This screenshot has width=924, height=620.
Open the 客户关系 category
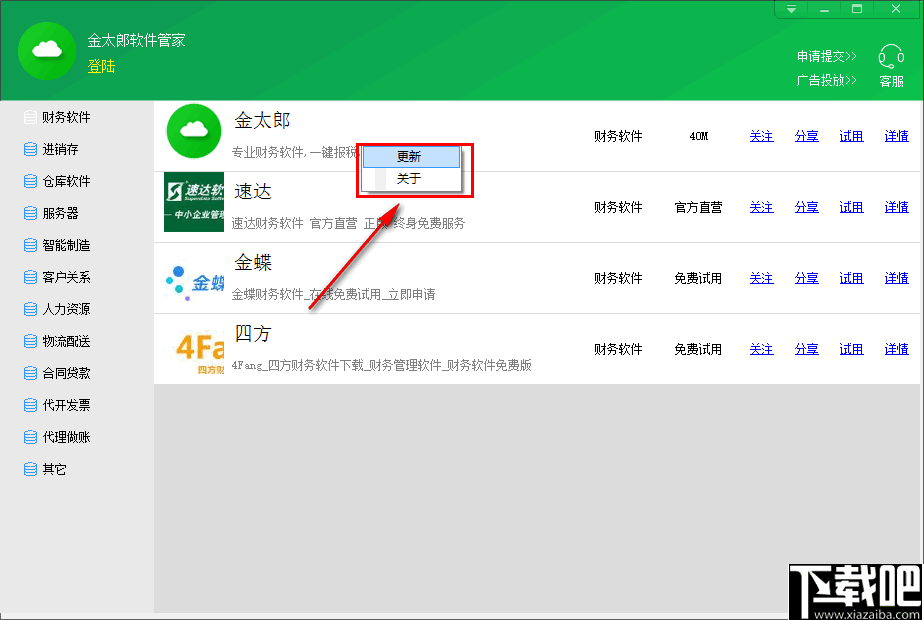pyautogui.click(x=66, y=277)
